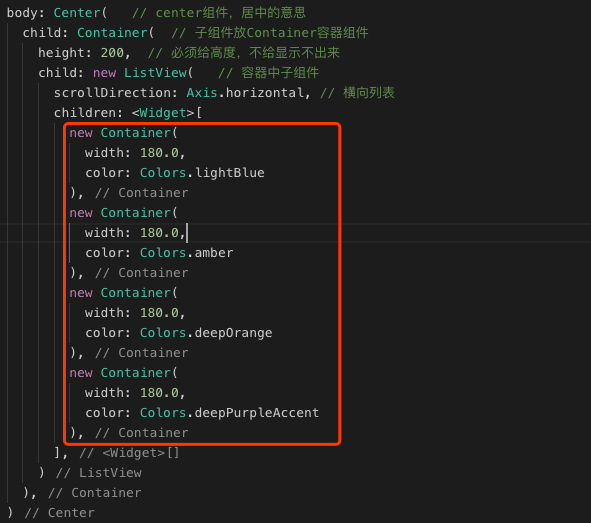This screenshot has width=591, height=523.
Task: Click '// Container' hint after lightBlue container
Action: (142, 193)
